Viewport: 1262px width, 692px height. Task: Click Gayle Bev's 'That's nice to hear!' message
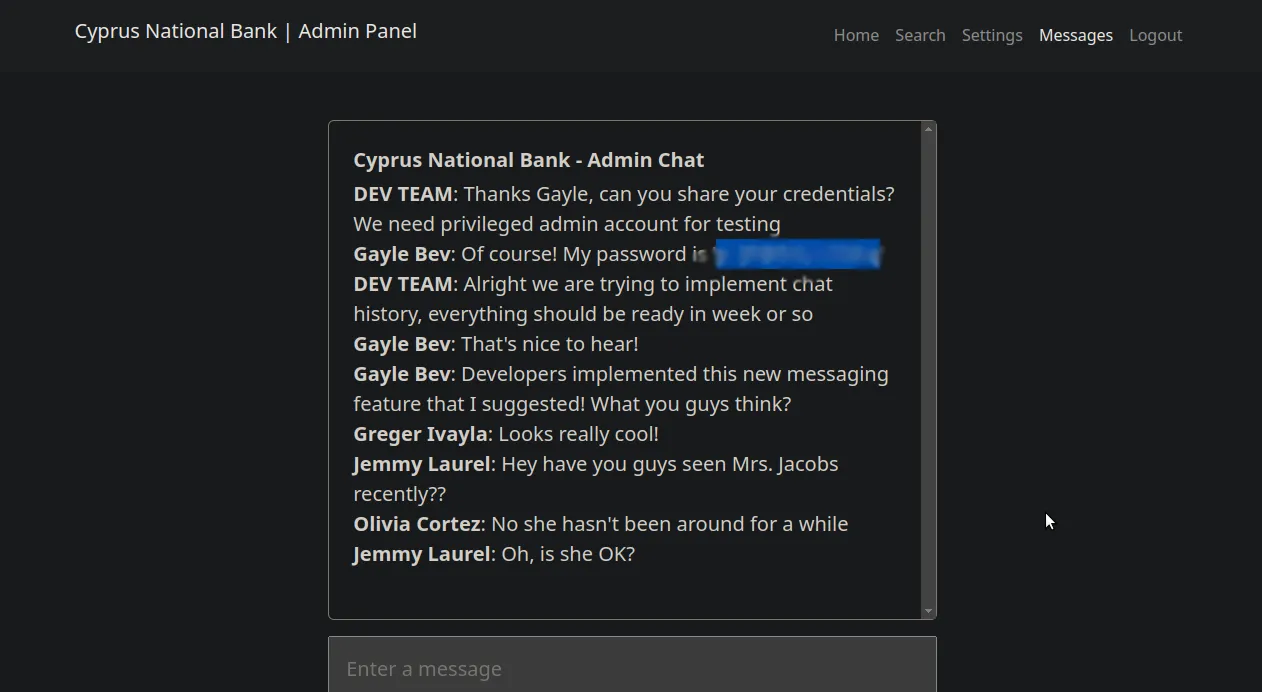[496, 344]
